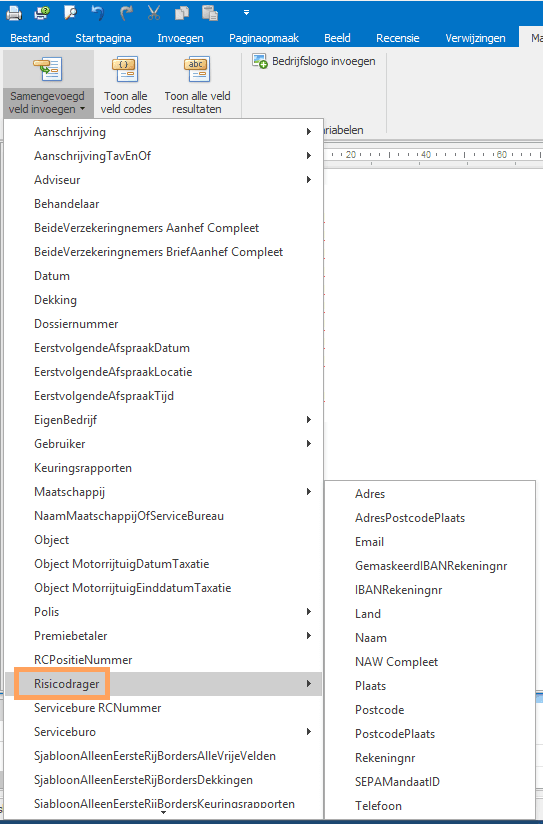Image resolution: width=543 pixels, height=824 pixels.
Task: Insert the Email field
Action: [430, 542]
